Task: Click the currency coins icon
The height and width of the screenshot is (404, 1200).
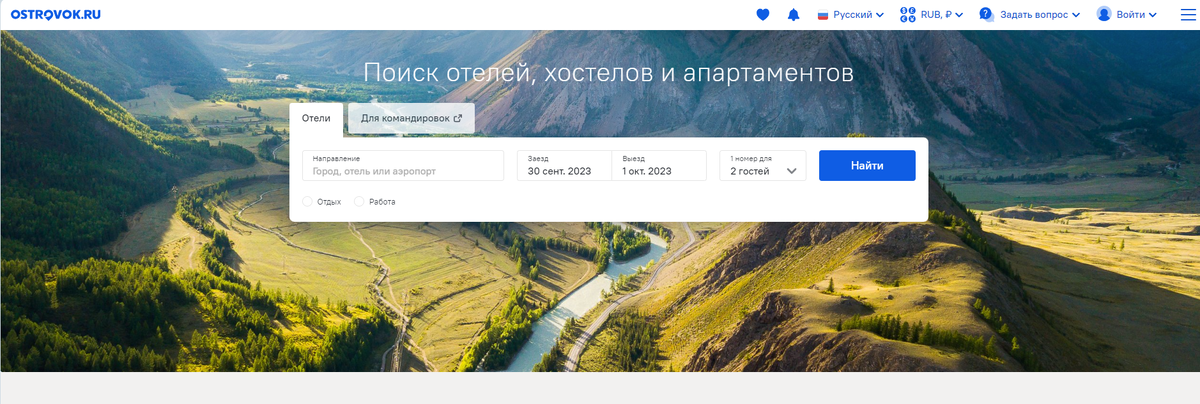Action: (x=908, y=15)
